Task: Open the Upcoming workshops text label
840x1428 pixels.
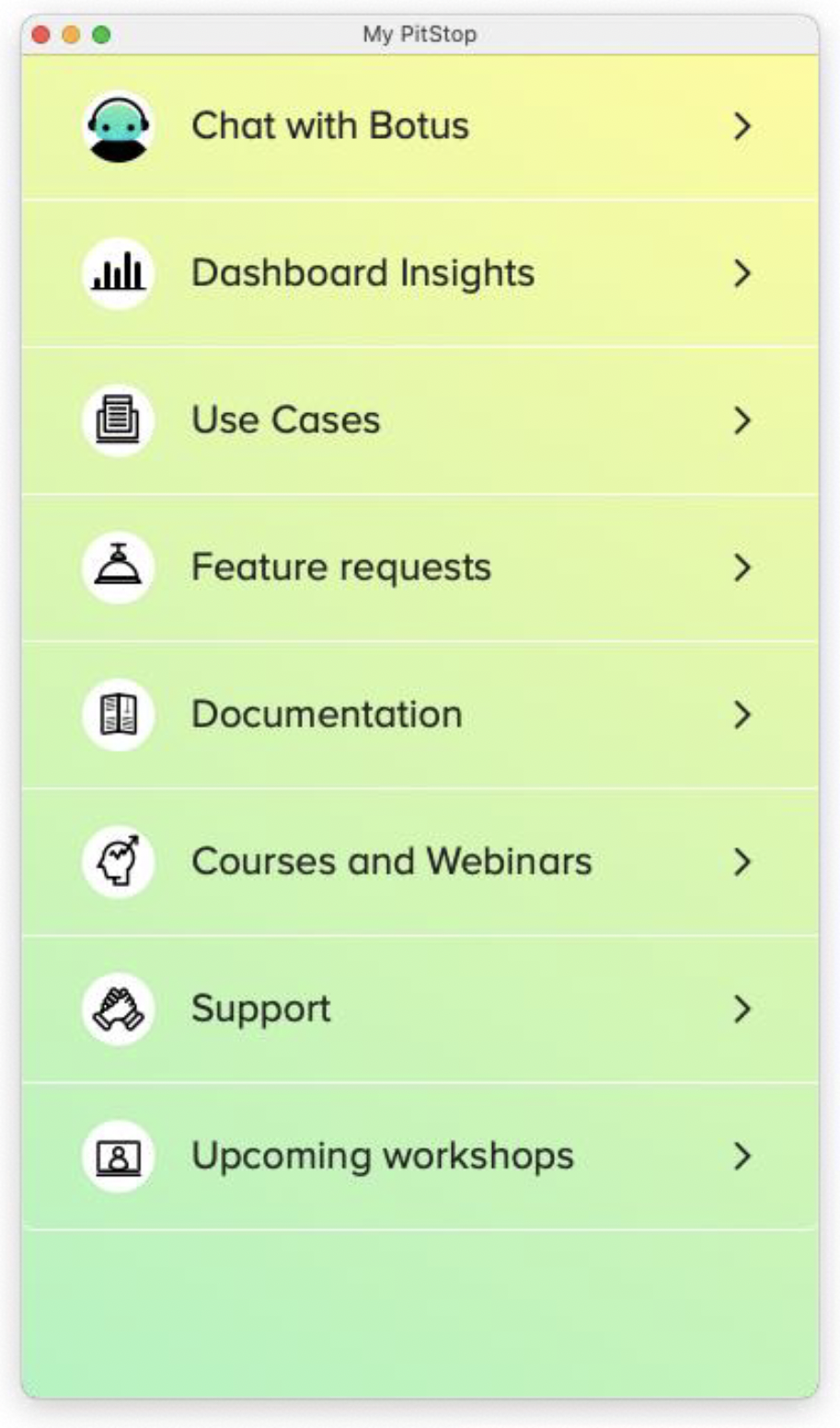Action: [382, 1157]
